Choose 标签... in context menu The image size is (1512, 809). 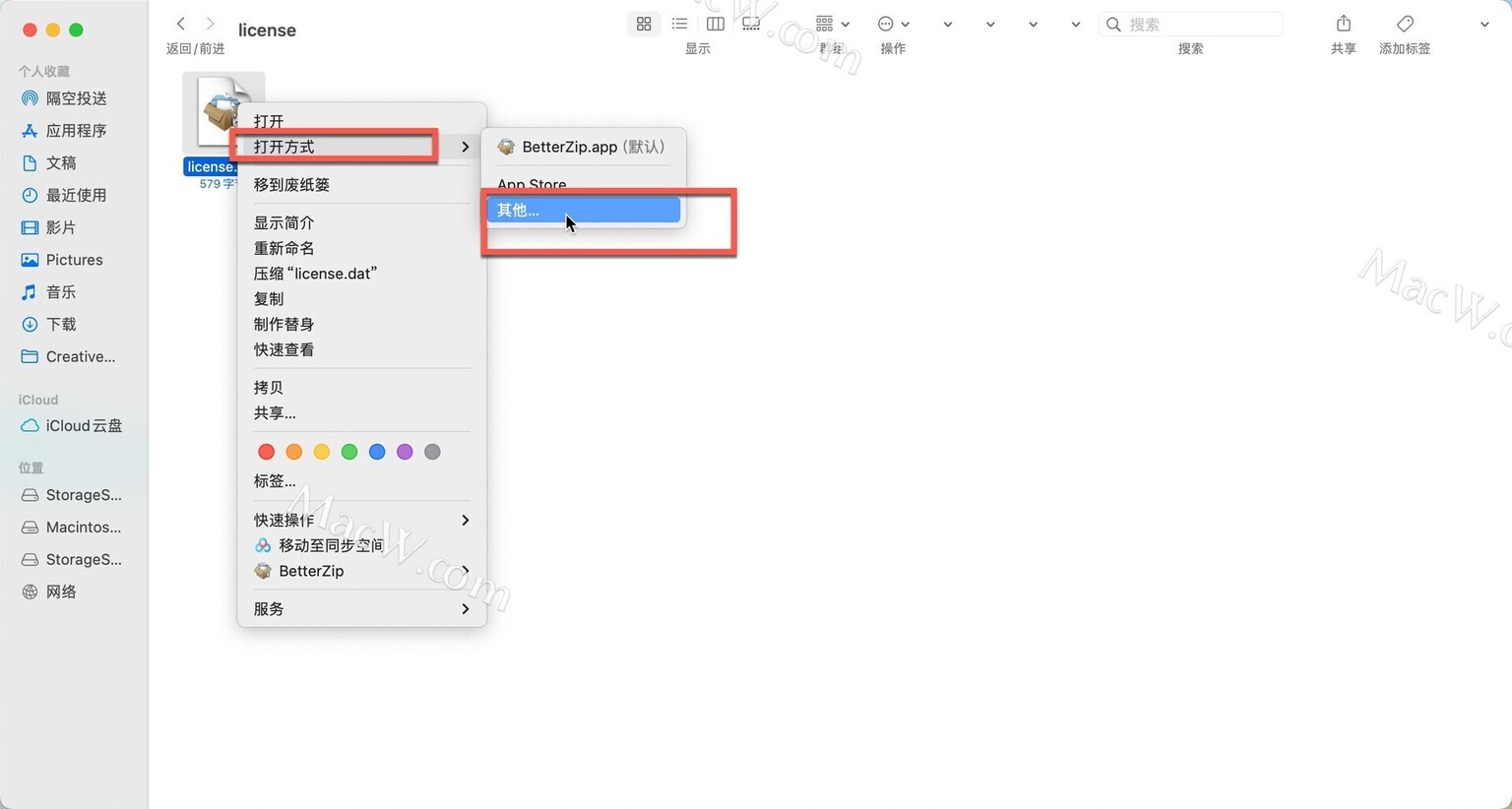[x=361, y=481]
